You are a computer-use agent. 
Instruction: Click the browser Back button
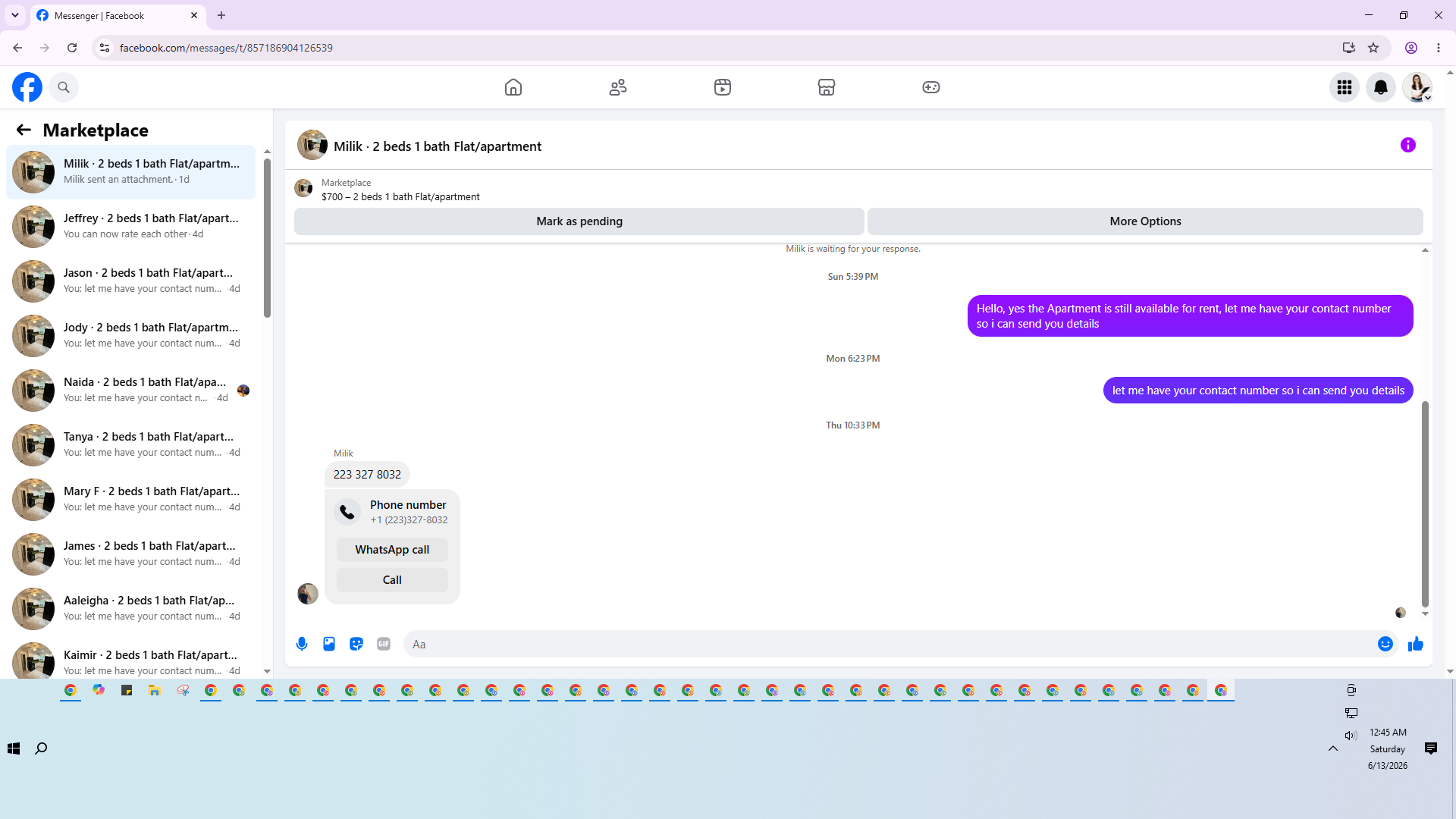click(x=17, y=48)
